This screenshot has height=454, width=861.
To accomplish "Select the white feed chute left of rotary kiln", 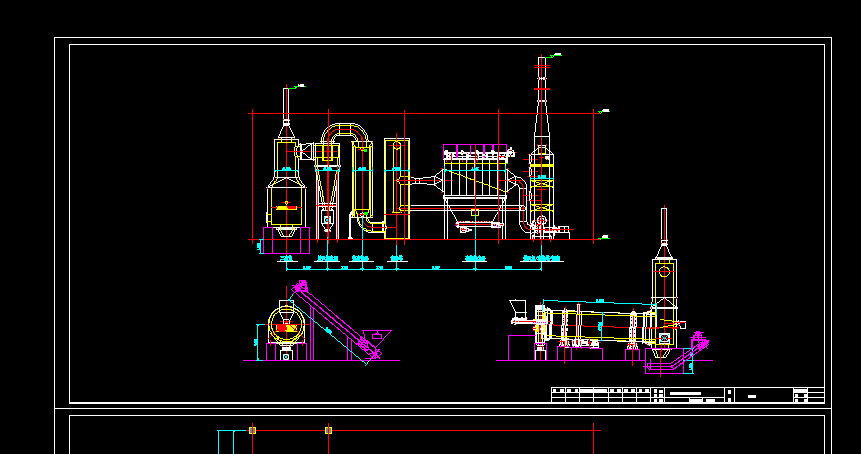I will pos(518,309).
